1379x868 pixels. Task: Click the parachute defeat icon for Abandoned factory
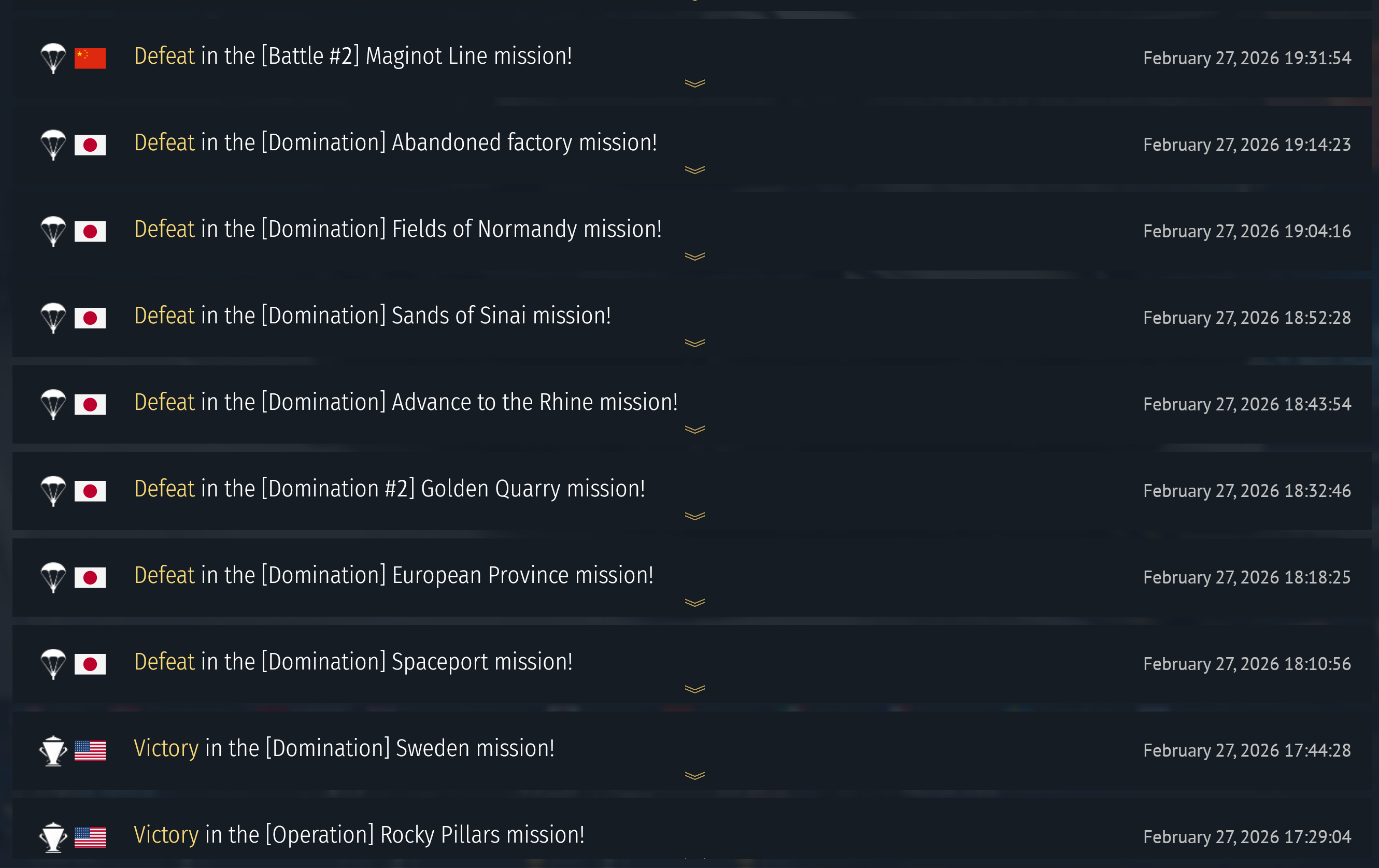(53, 144)
